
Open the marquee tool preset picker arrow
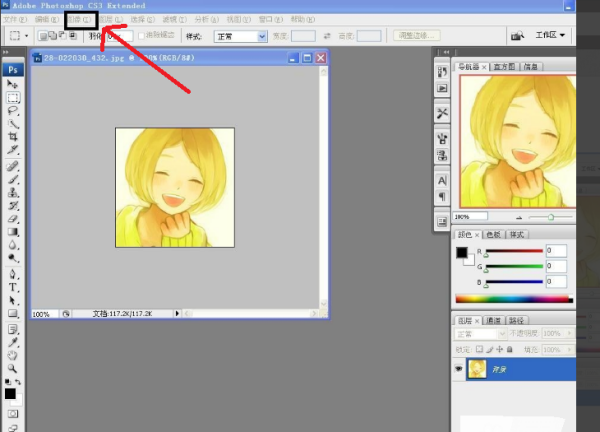26,36
